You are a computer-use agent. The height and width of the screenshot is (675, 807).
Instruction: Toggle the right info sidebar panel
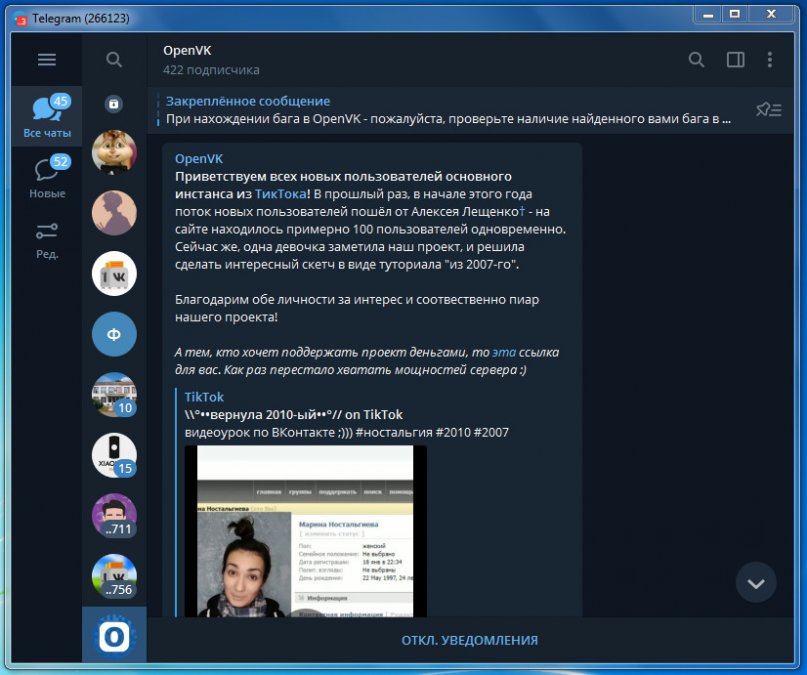(x=735, y=60)
